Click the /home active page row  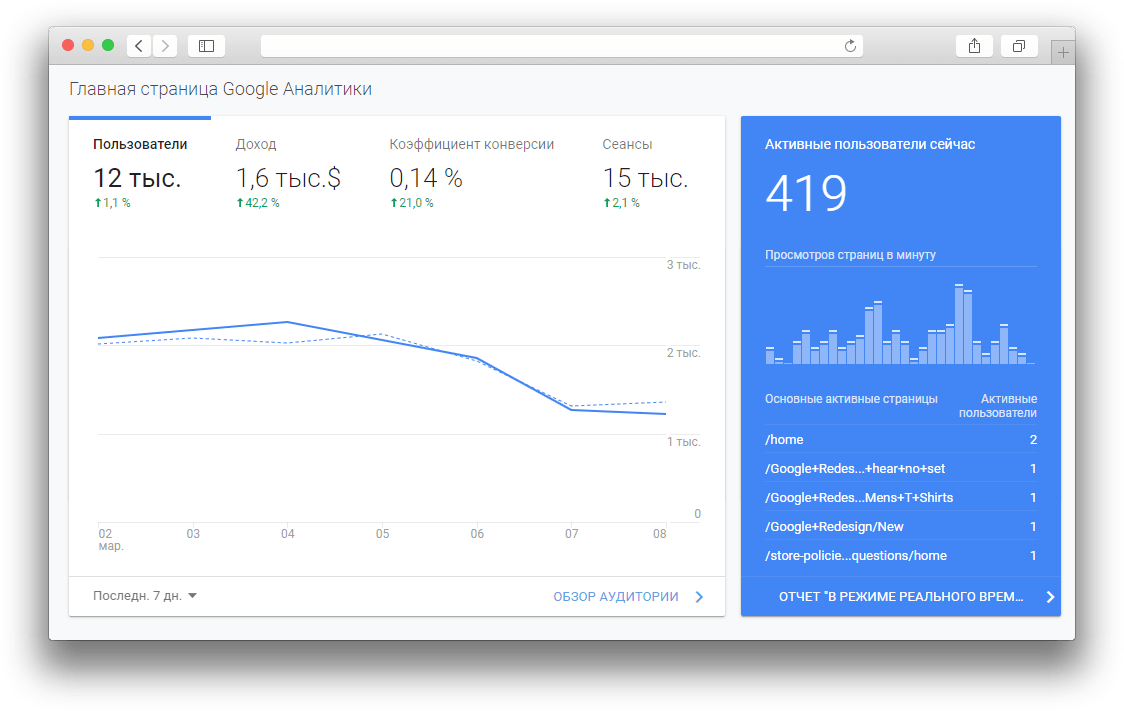pyautogui.click(x=900, y=440)
